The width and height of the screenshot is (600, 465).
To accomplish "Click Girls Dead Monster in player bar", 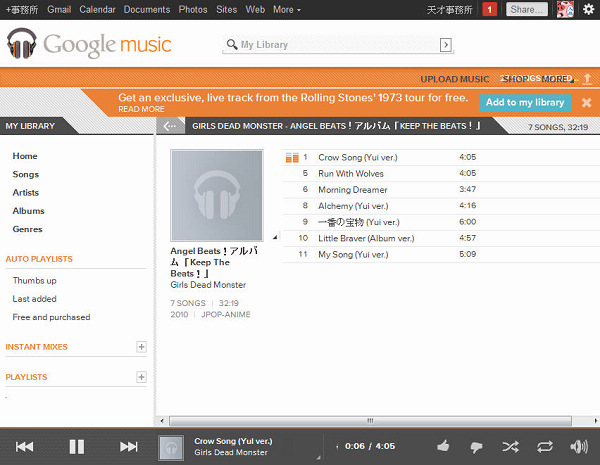I will [231, 452].
